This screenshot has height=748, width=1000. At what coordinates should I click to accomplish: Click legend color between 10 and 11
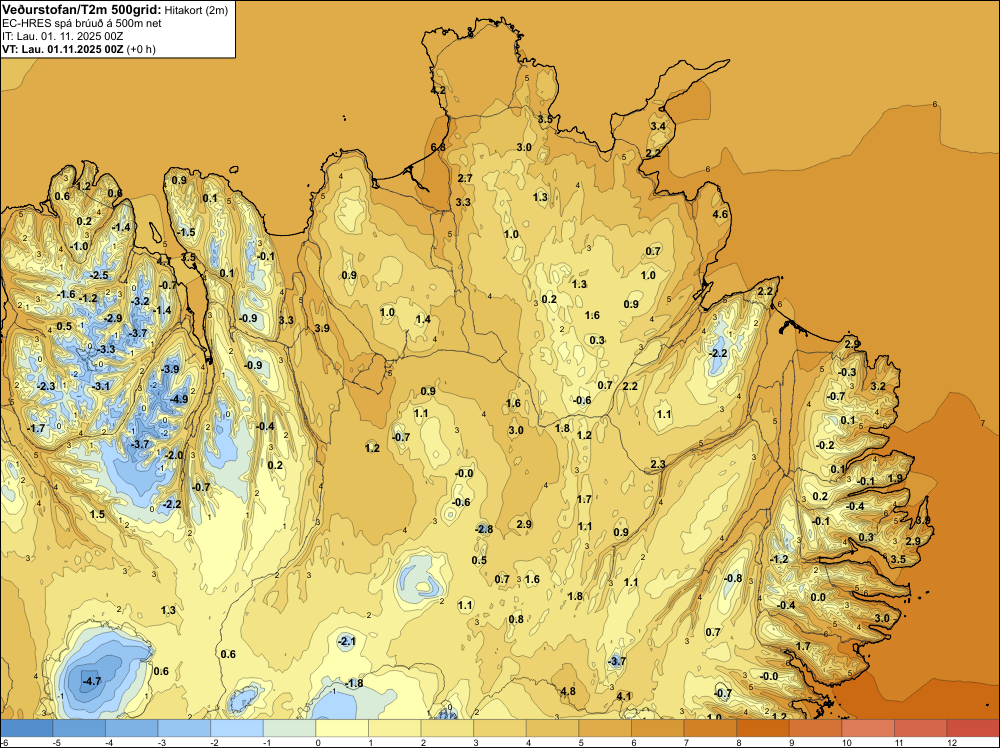(868, 728)
